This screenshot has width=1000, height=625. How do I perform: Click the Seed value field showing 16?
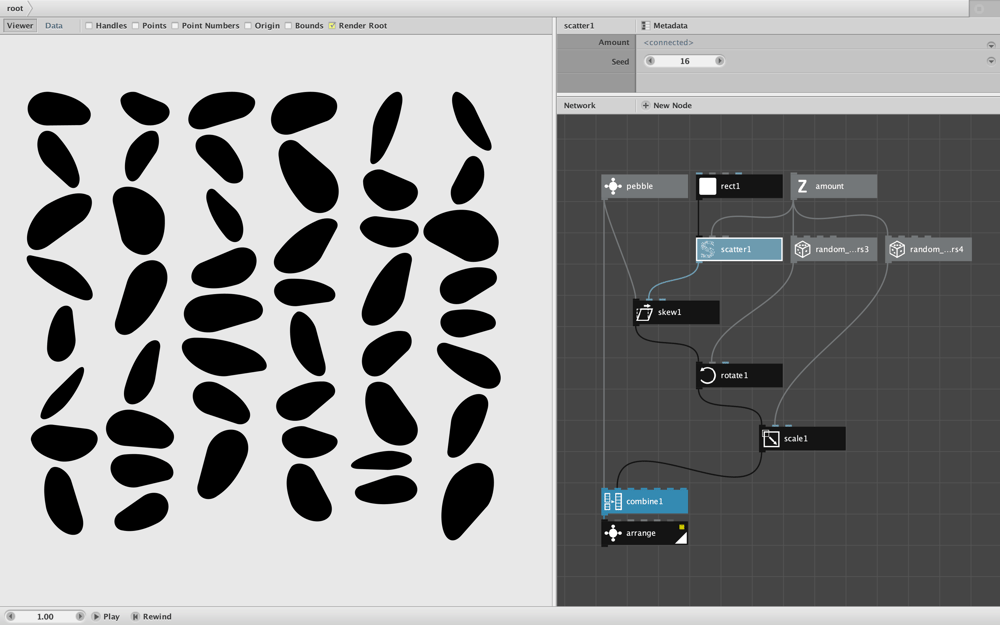pos(684,61)
